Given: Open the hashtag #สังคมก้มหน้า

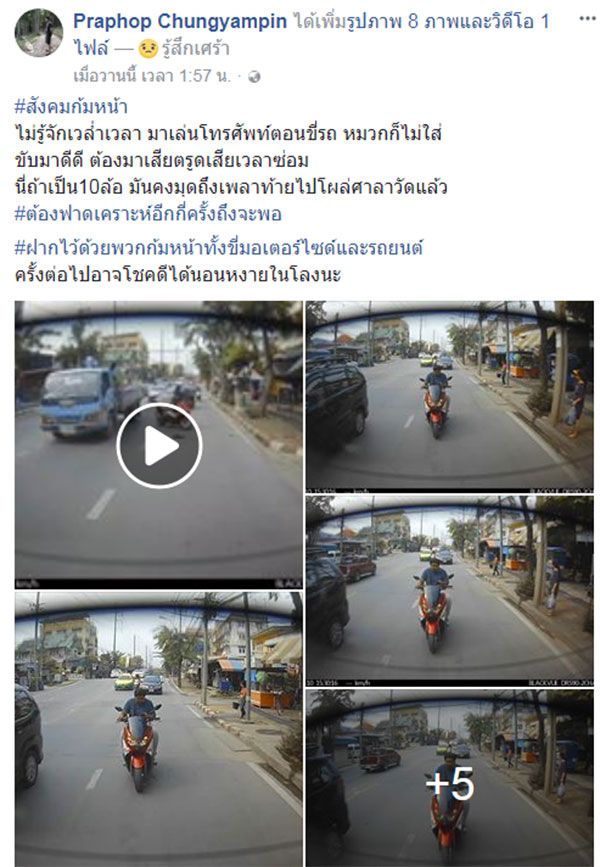Looking at the screenshot, I should tap(71, 106).
